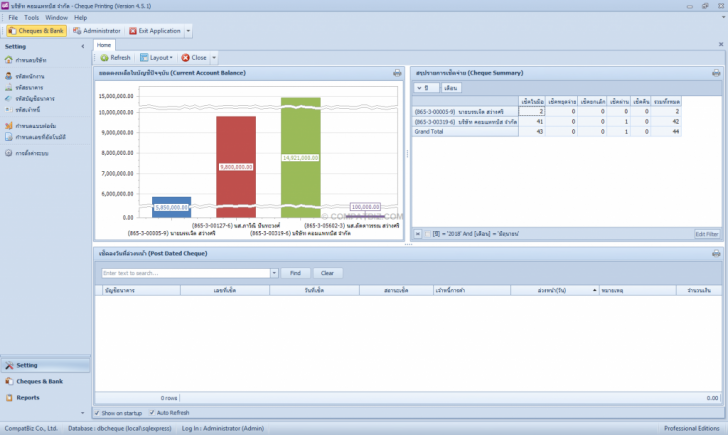This screenshot has height=435, width=728.
Task: Click the green Refresh icon button
Action: tap(115, 58)
